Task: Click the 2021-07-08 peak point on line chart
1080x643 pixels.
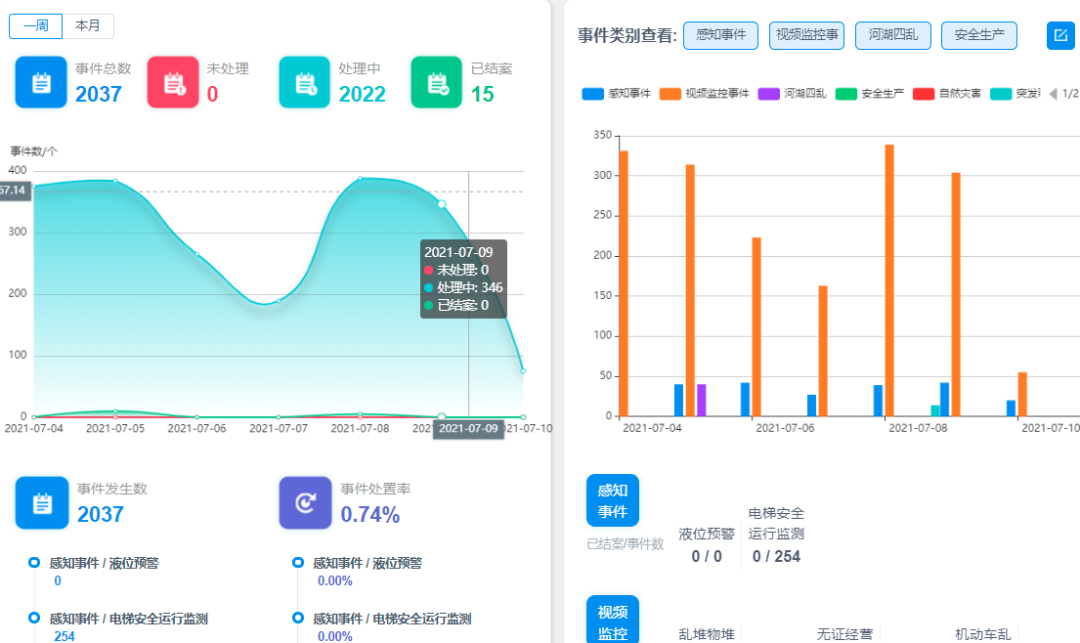Action: click(360, 179)
